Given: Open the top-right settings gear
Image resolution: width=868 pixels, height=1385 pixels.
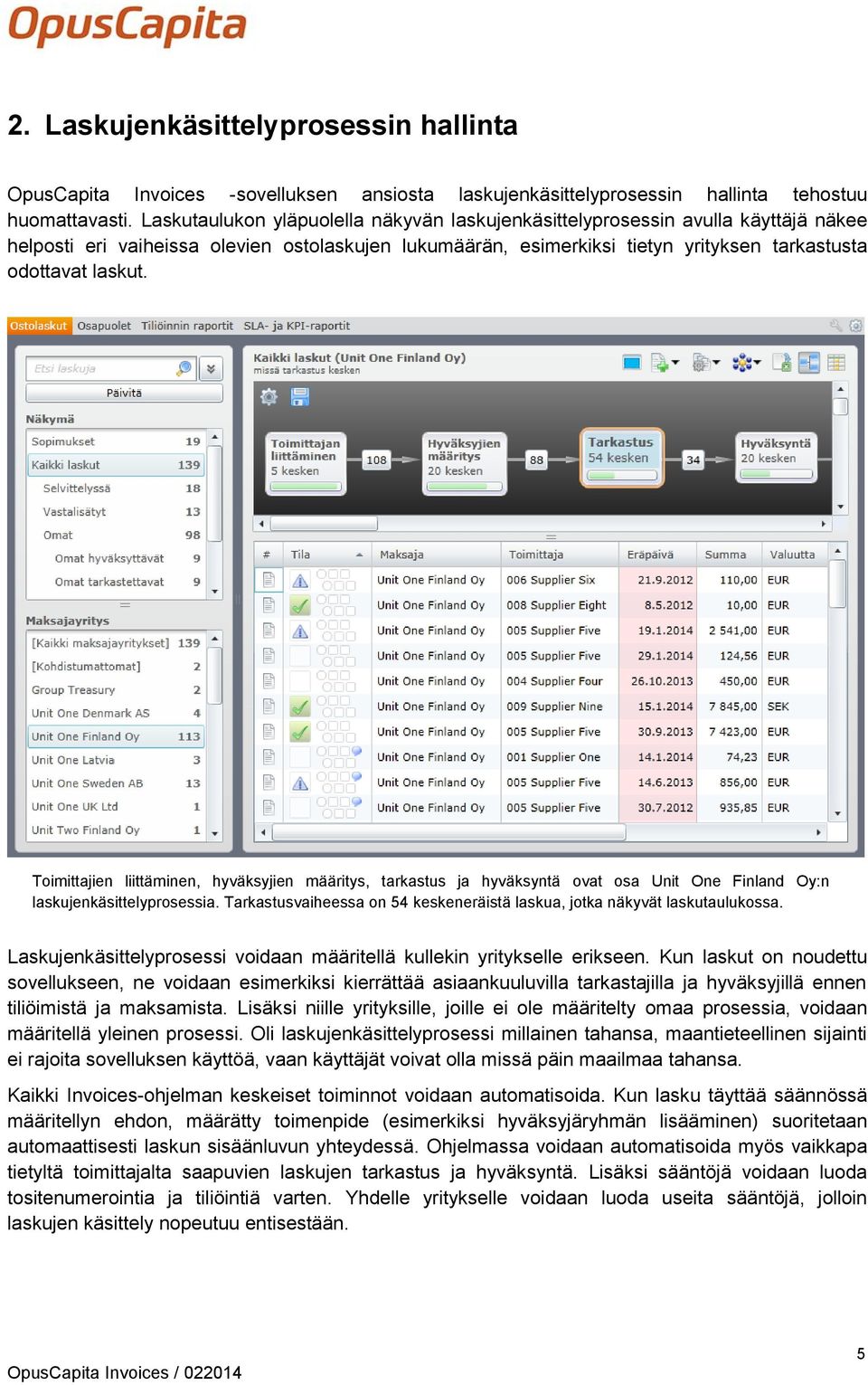Looking at the screenshot, I should coord(854,326).
